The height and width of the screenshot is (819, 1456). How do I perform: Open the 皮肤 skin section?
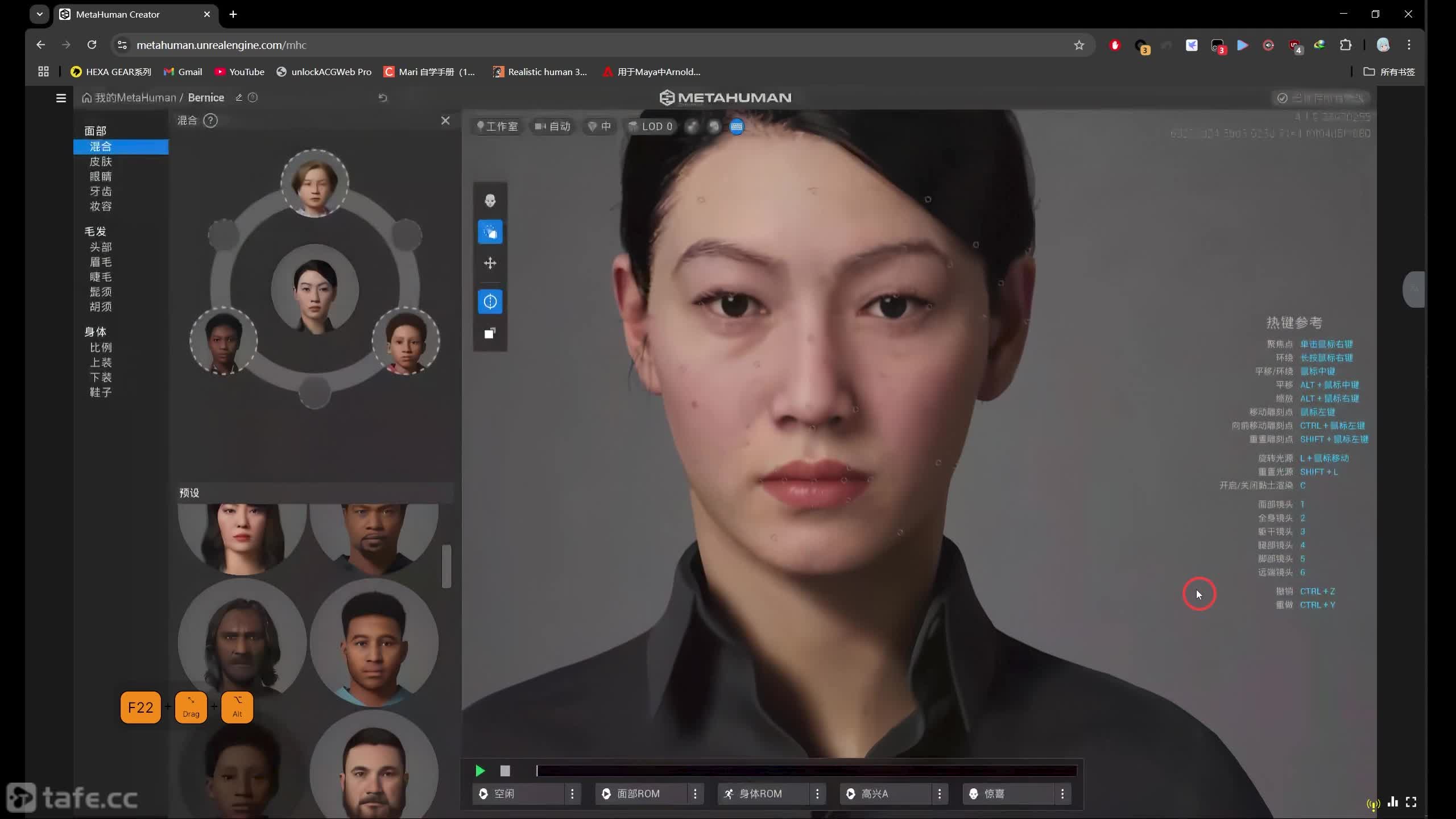(x=101, y=162)
